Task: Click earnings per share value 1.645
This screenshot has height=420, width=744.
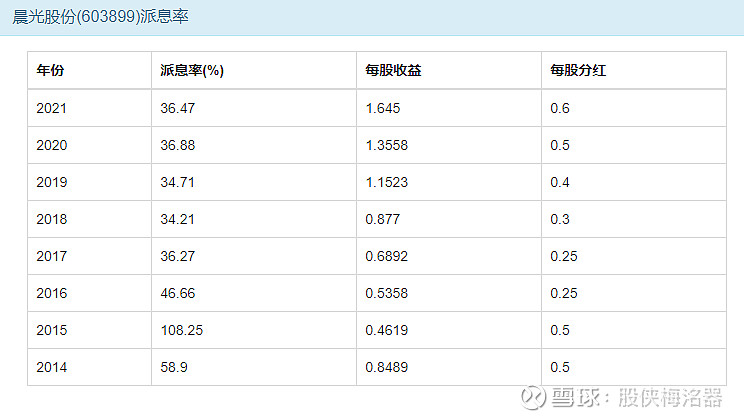Action: [383, 108]
